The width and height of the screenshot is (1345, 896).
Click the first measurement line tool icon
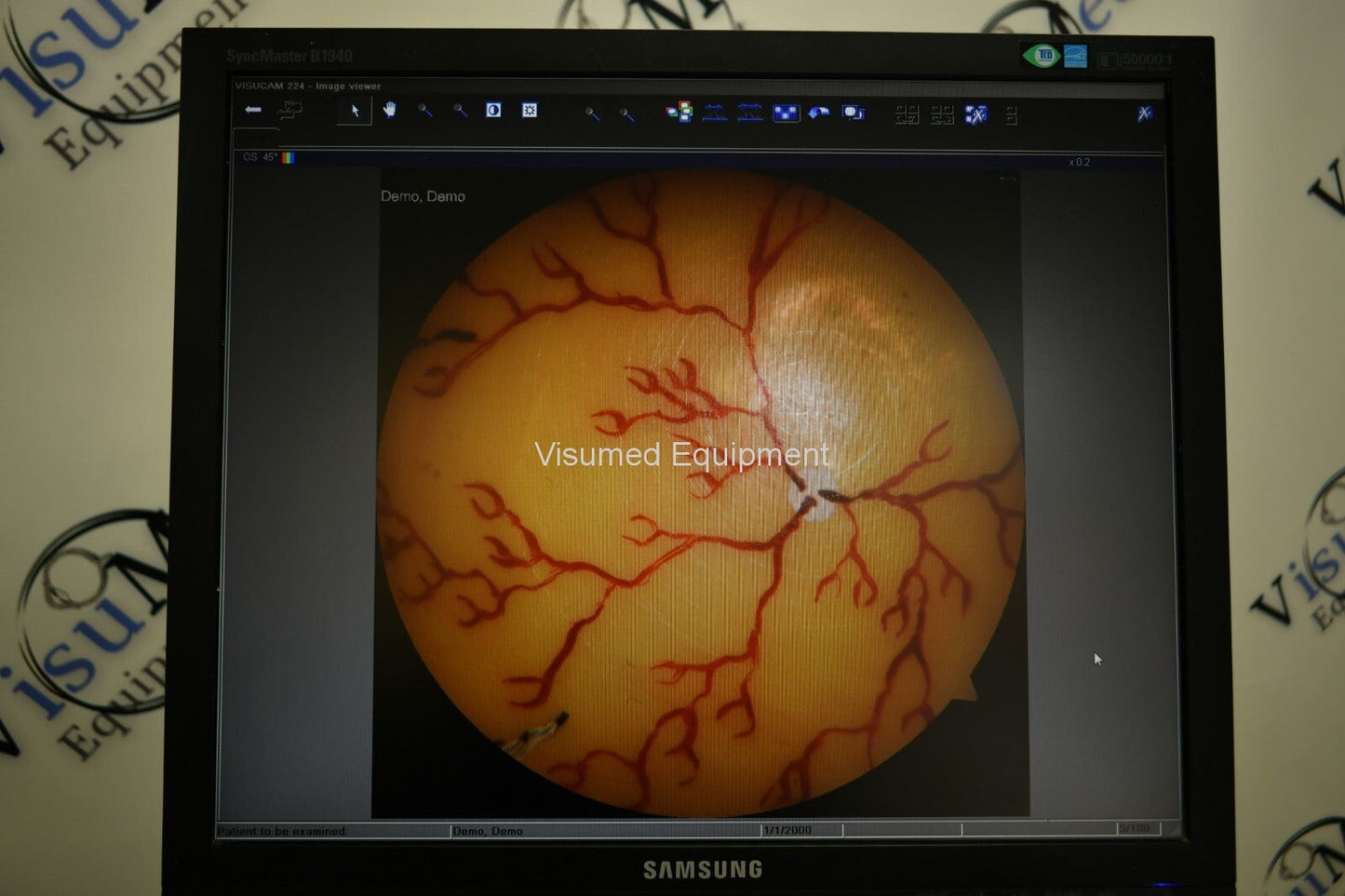[x=715, y=113]
